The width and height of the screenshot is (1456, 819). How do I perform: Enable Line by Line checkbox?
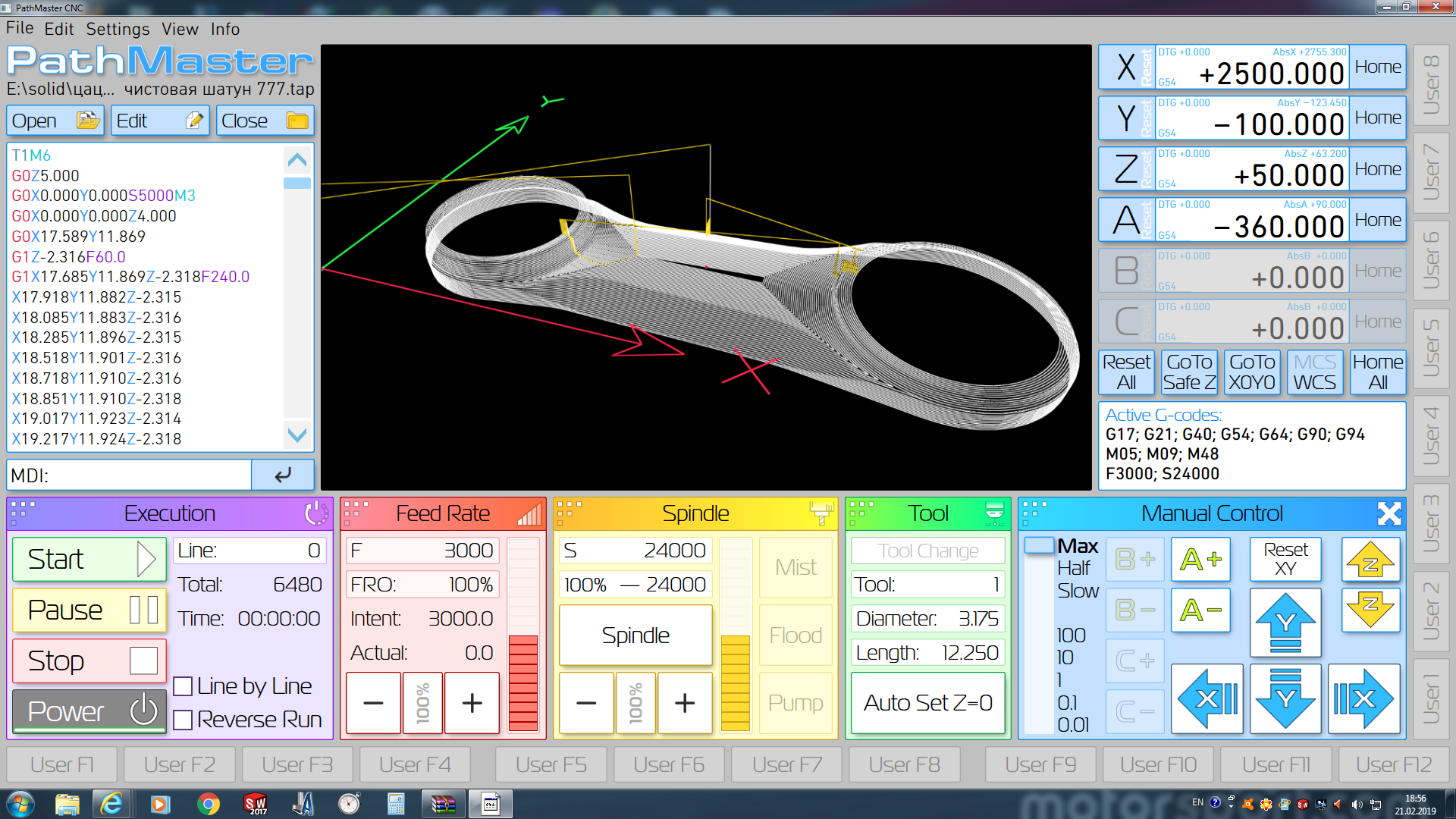click(183, 686)
